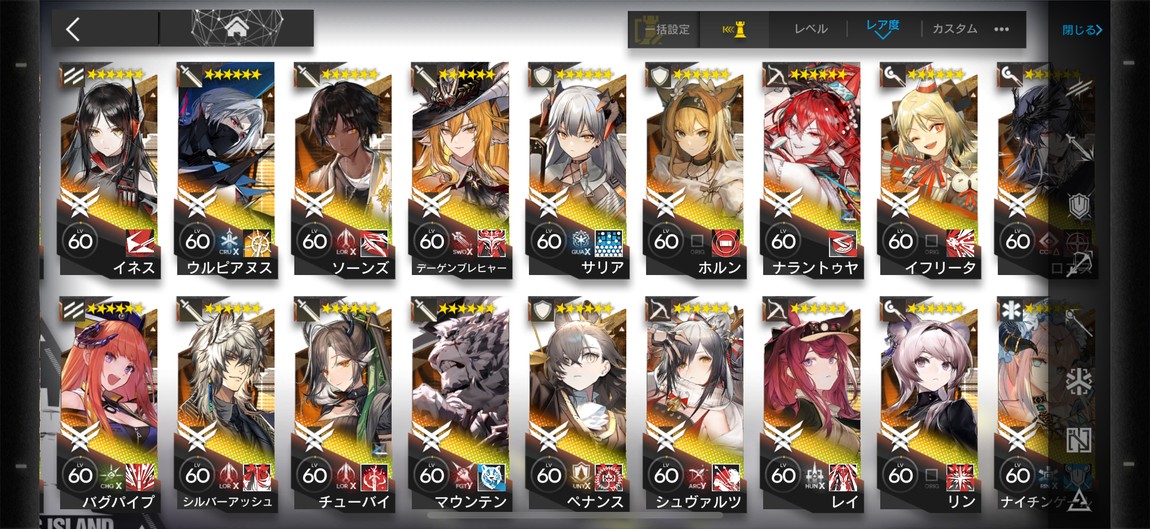Select the イフリータ operator card
The height and width of the screenshot is (529, 1150).
tap(929, 170)
